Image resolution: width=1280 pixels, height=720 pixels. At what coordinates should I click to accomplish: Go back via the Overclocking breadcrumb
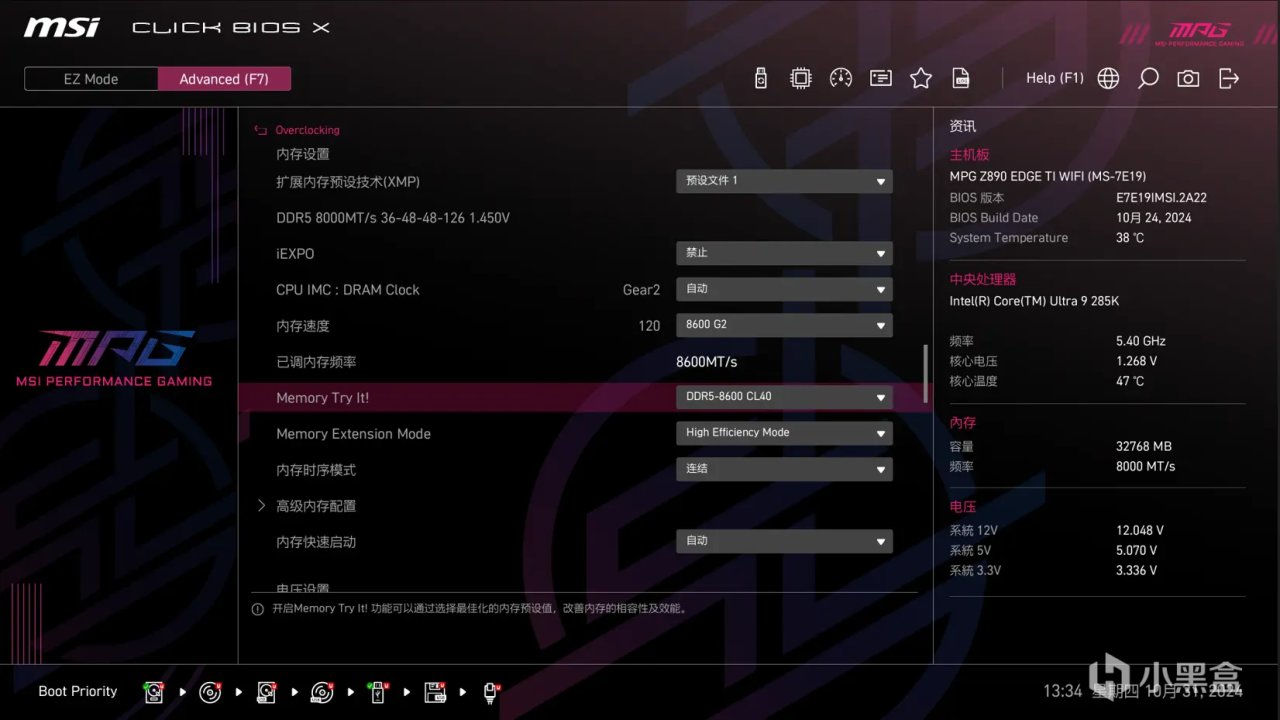(307, 130)
